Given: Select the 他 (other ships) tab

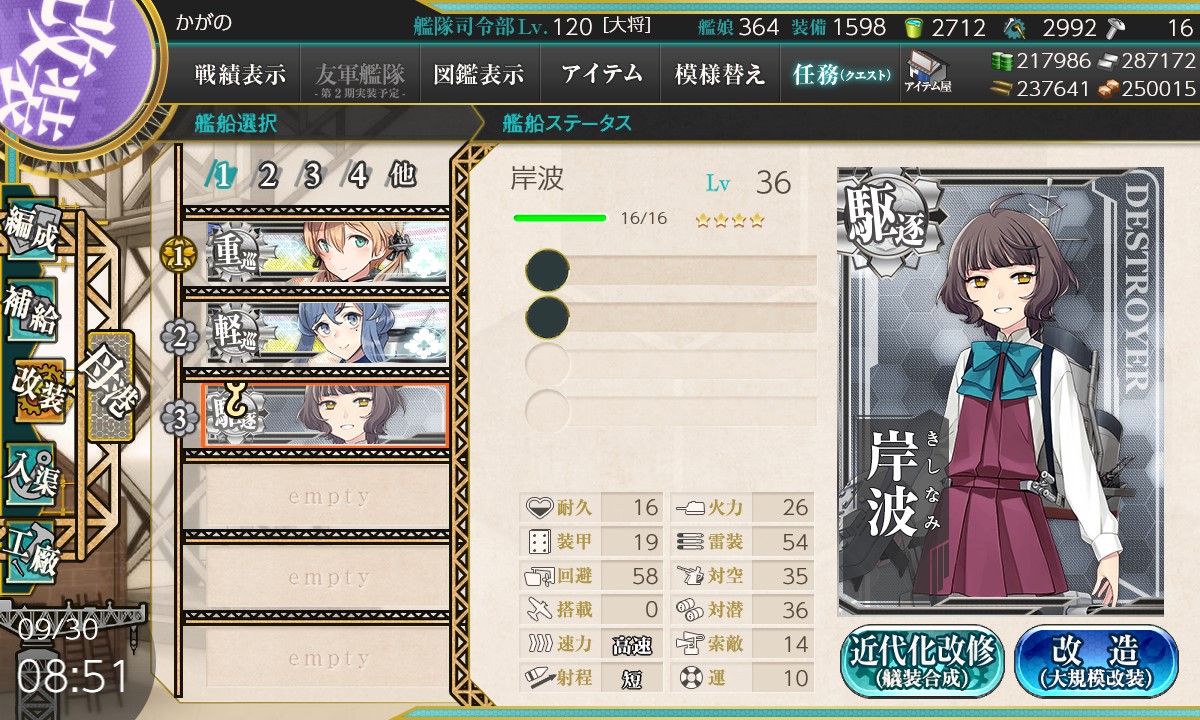Looking at the screenshot, I should point(402,176).
